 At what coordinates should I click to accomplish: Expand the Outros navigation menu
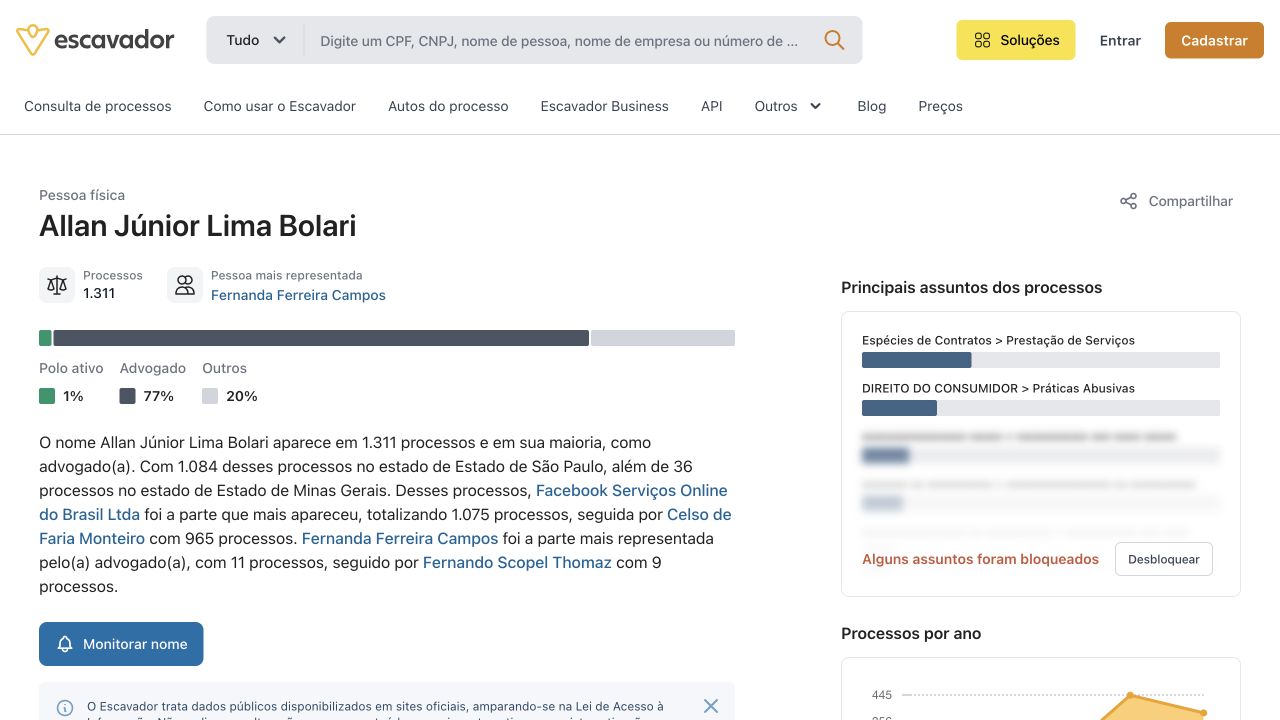[x=789, y=106]
